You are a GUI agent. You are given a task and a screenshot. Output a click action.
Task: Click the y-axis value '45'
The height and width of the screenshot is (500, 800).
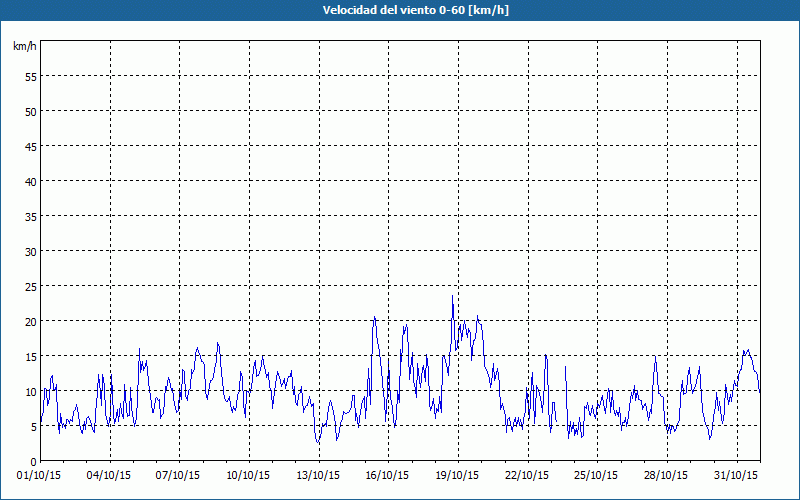point(31,147)
